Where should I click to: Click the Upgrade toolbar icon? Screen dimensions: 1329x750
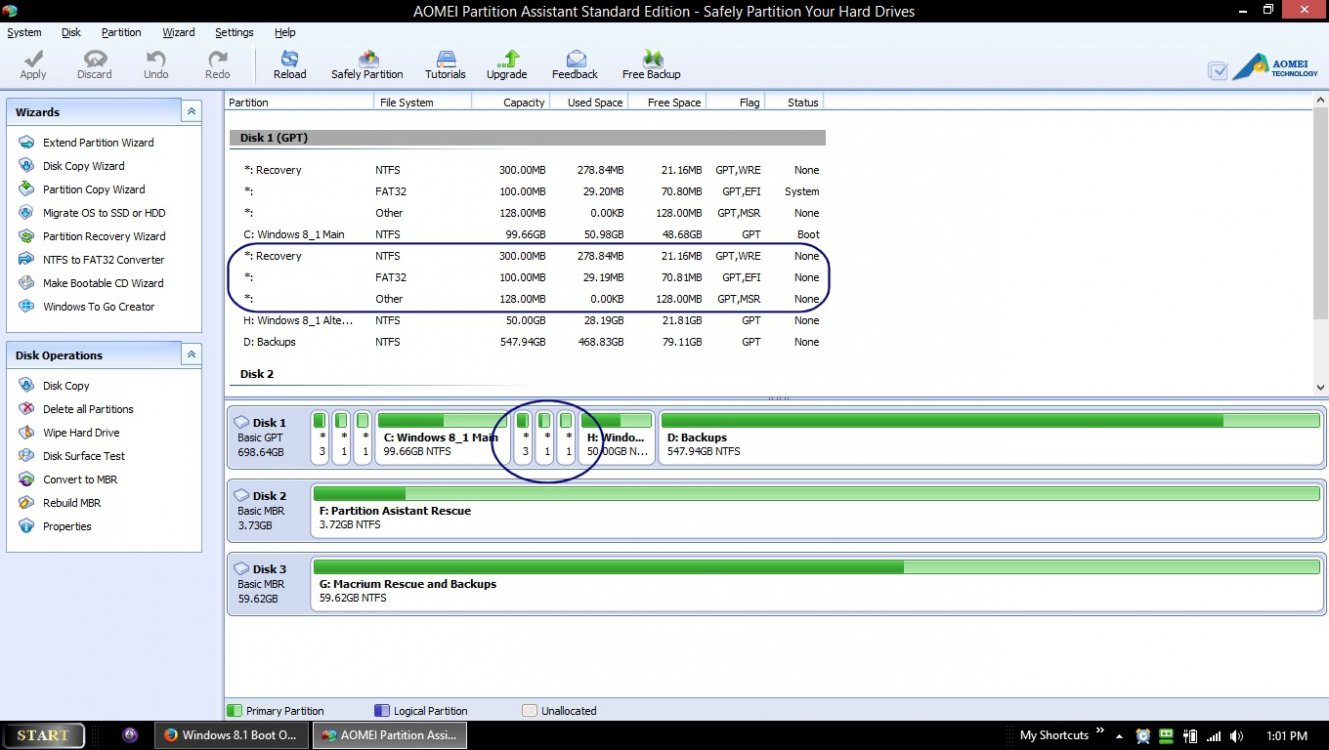coord(507,65)
